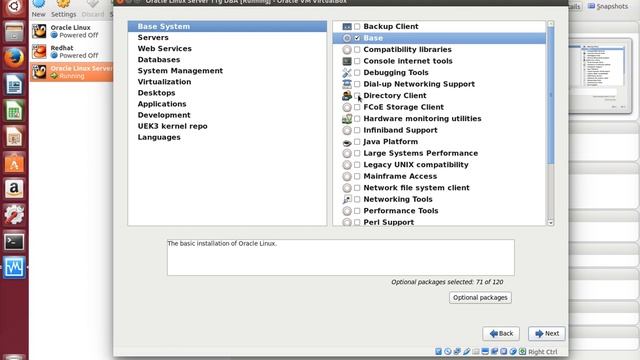
Task: Open Firefox from the Ubuntu launcher
Action: (14, 57)
